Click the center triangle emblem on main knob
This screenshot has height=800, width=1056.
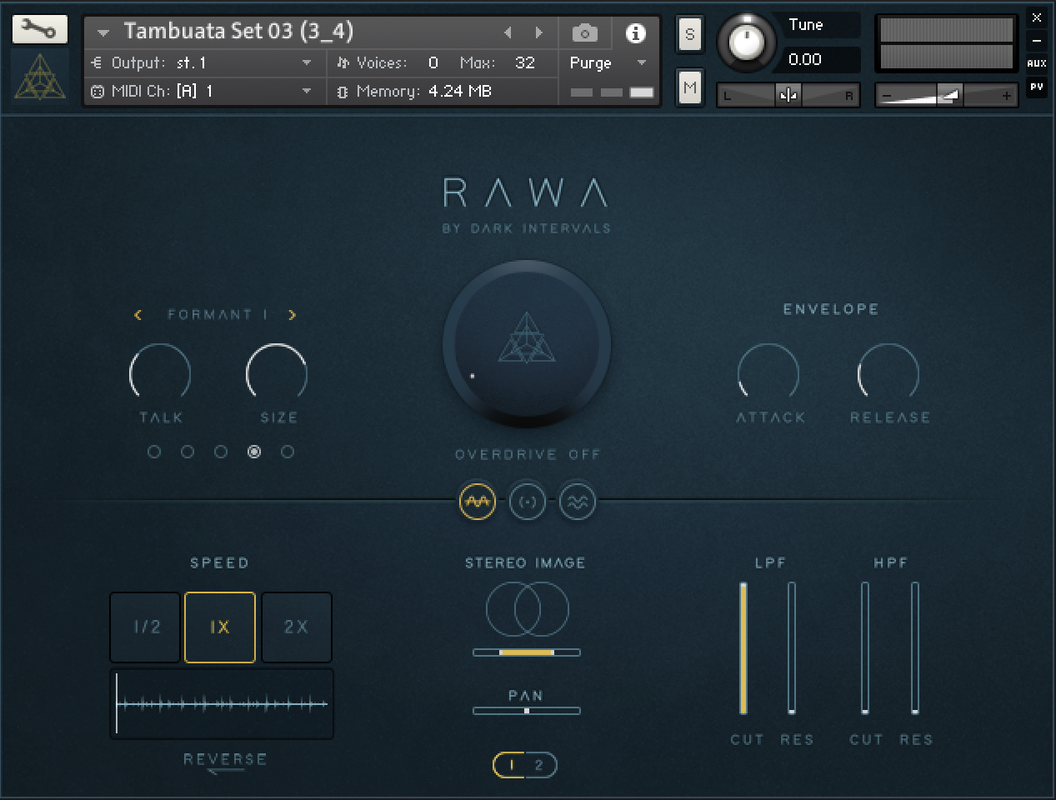click(x=527, y=338)
